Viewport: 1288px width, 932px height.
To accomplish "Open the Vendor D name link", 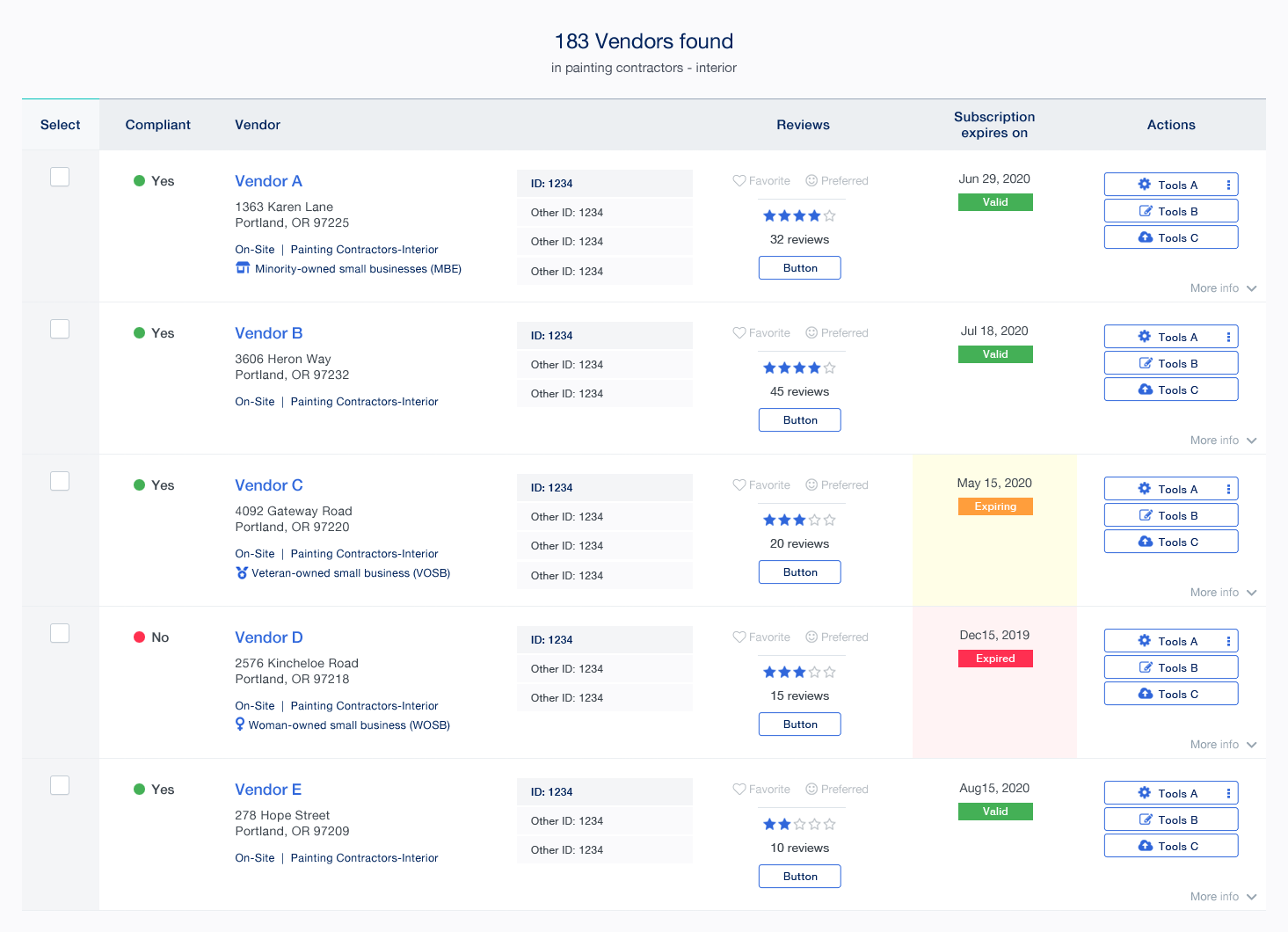I will [269, 637].
